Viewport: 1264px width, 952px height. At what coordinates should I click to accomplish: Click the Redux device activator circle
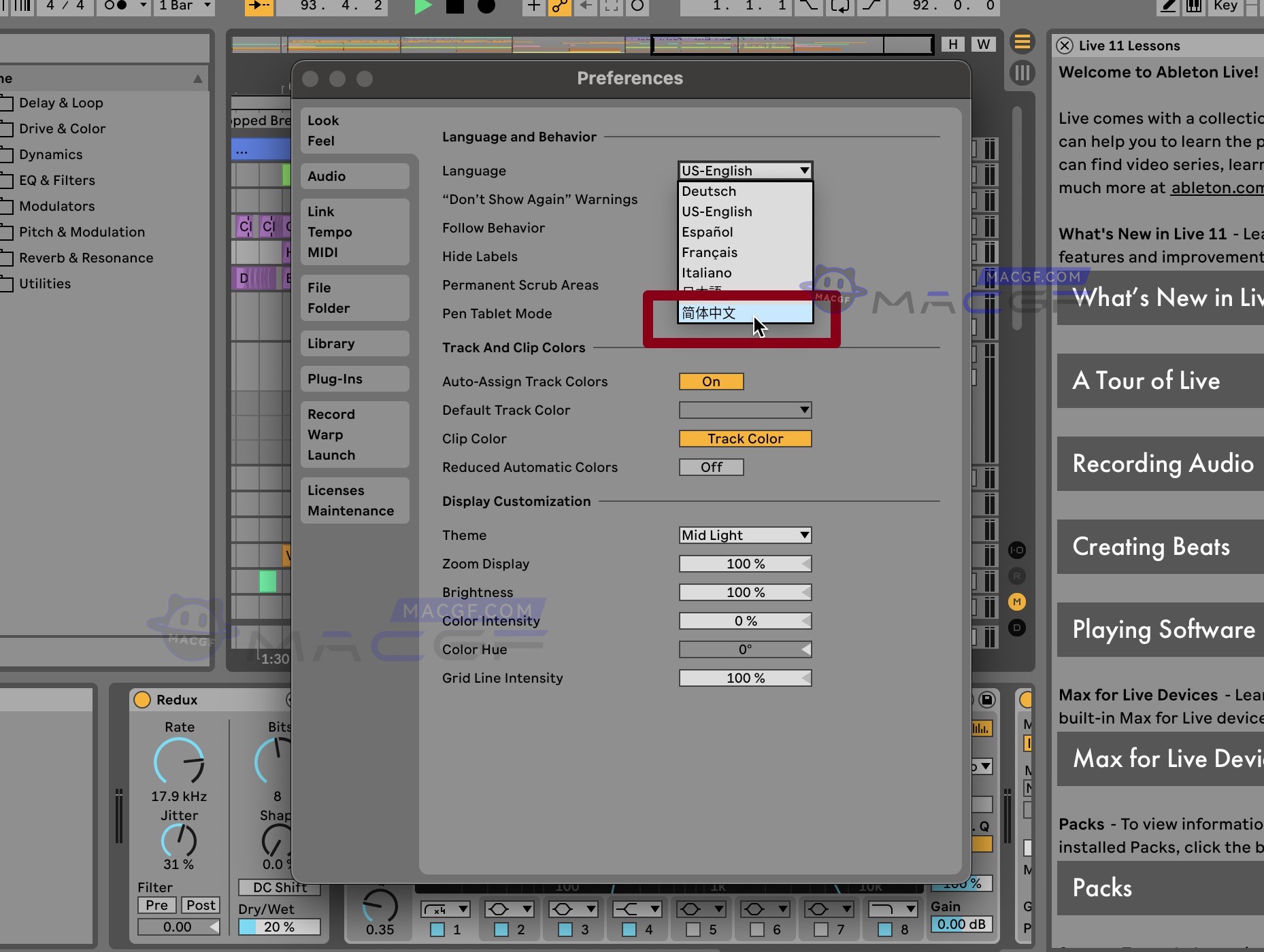[x=143, y=700]
